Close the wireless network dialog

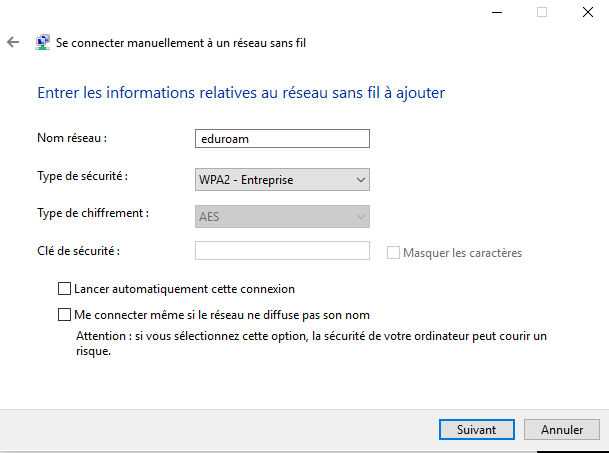588,12
